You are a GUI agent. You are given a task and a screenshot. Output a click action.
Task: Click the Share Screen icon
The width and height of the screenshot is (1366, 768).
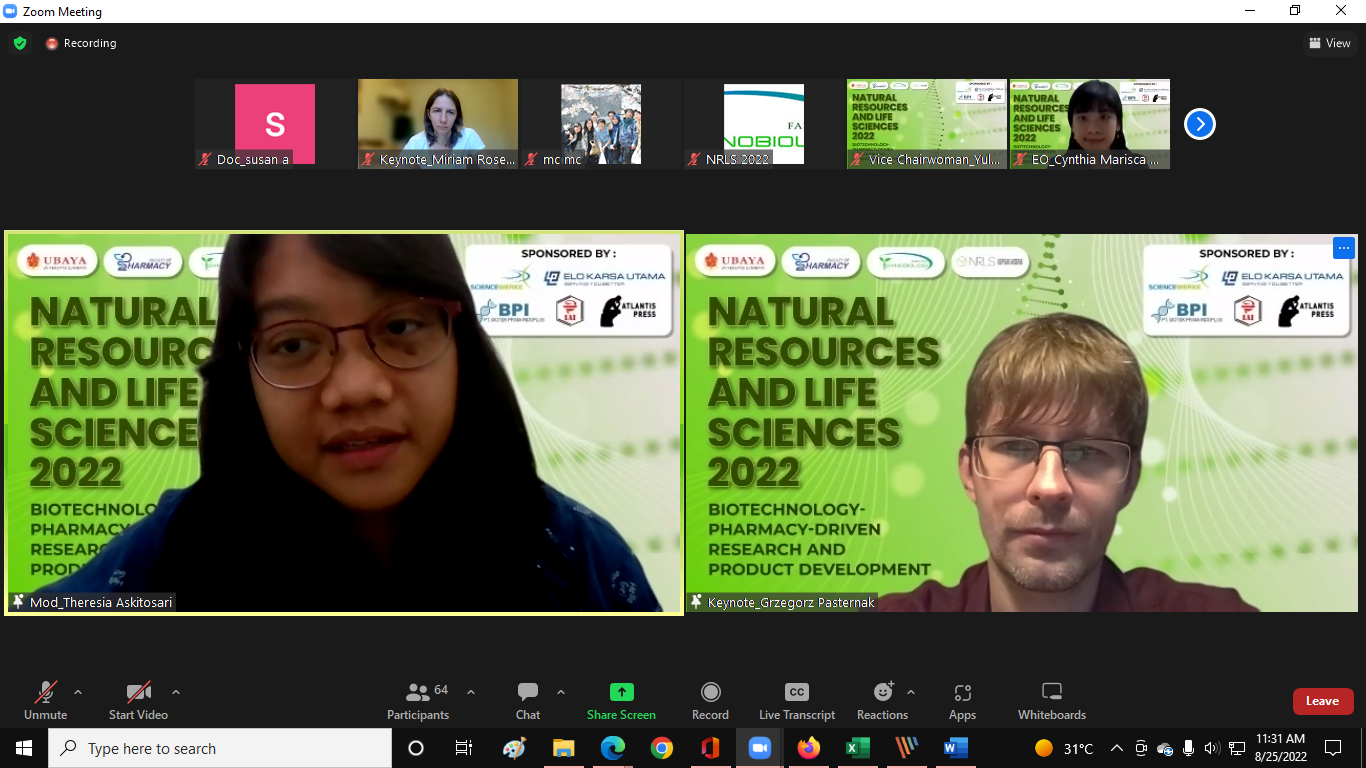tap(621, 692)
